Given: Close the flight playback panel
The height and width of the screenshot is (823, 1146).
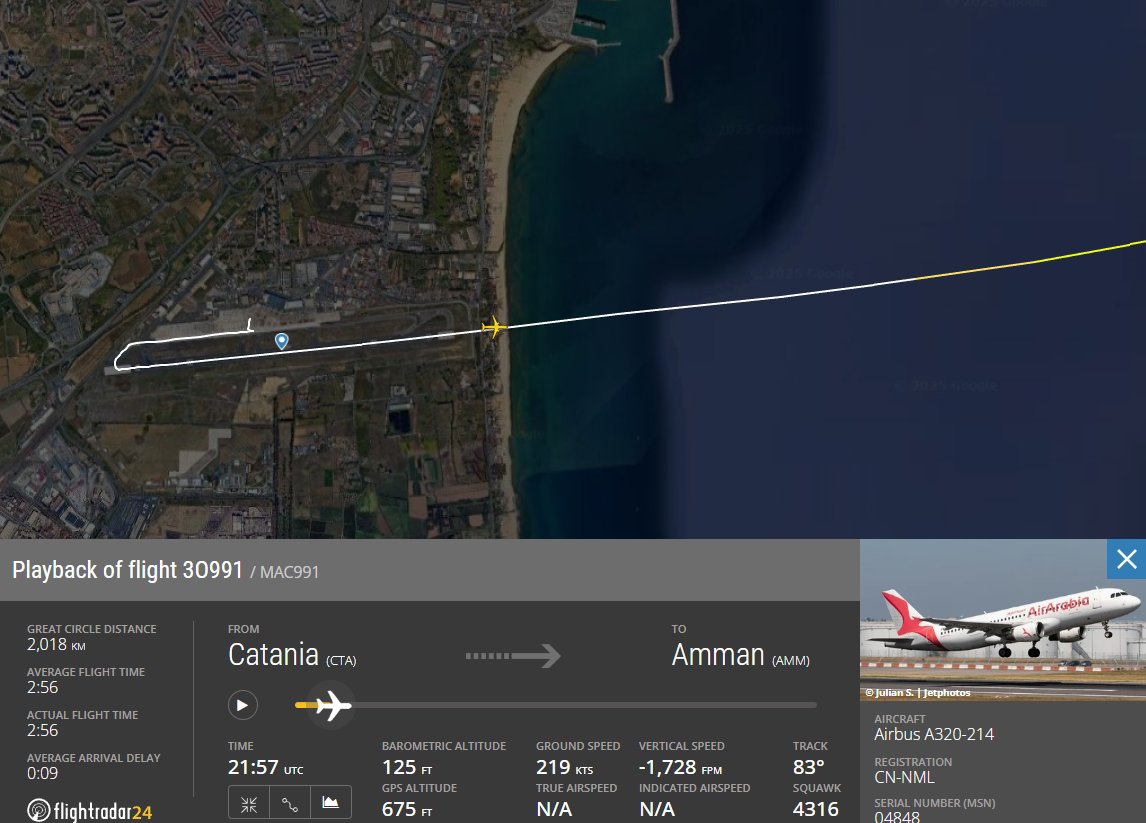Looking at the screenshot, I should pyautogui.click(x=1126, y=559).
